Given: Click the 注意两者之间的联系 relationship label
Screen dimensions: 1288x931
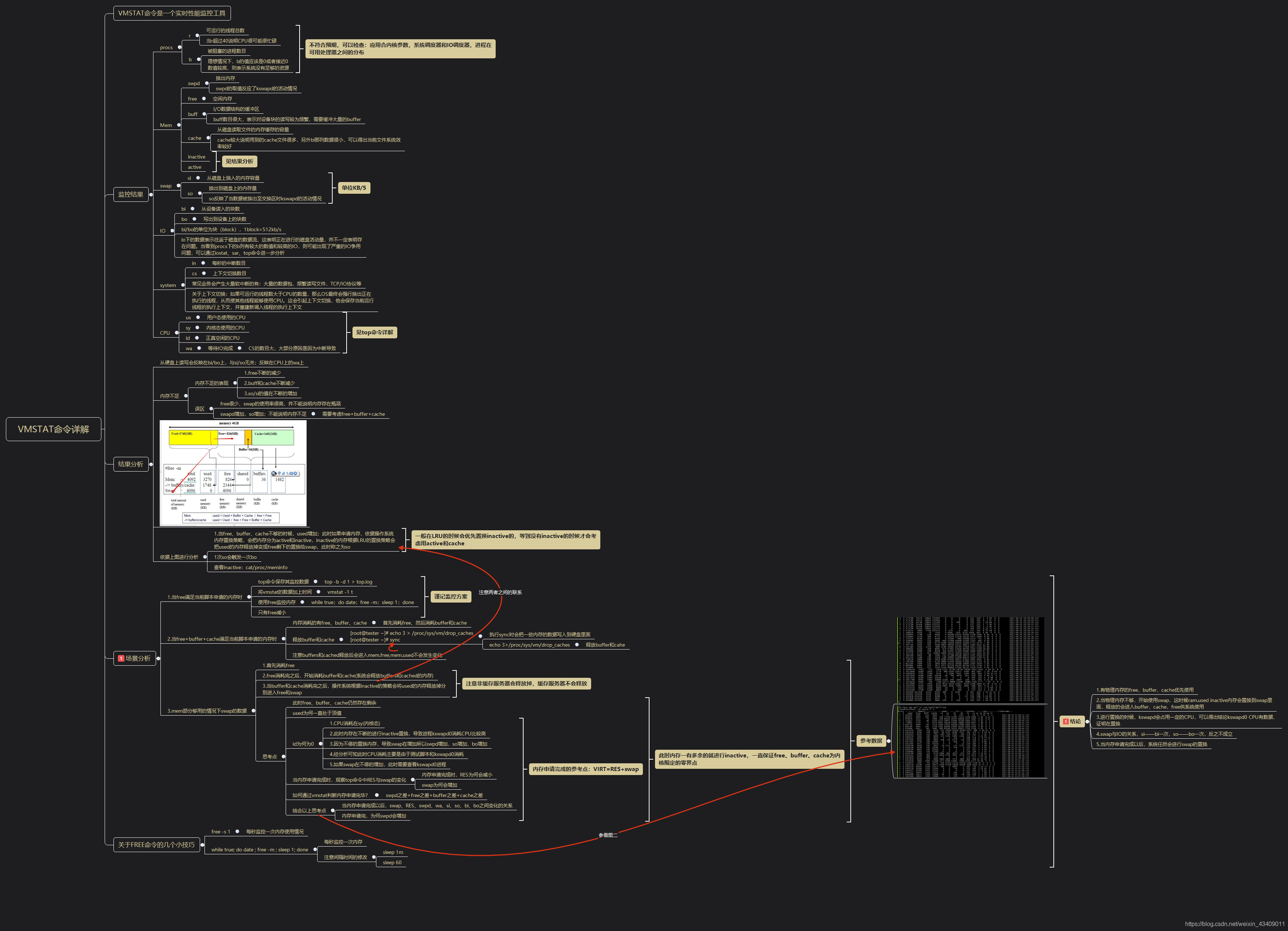Looking at the screenshot, I should coord(500,592).
